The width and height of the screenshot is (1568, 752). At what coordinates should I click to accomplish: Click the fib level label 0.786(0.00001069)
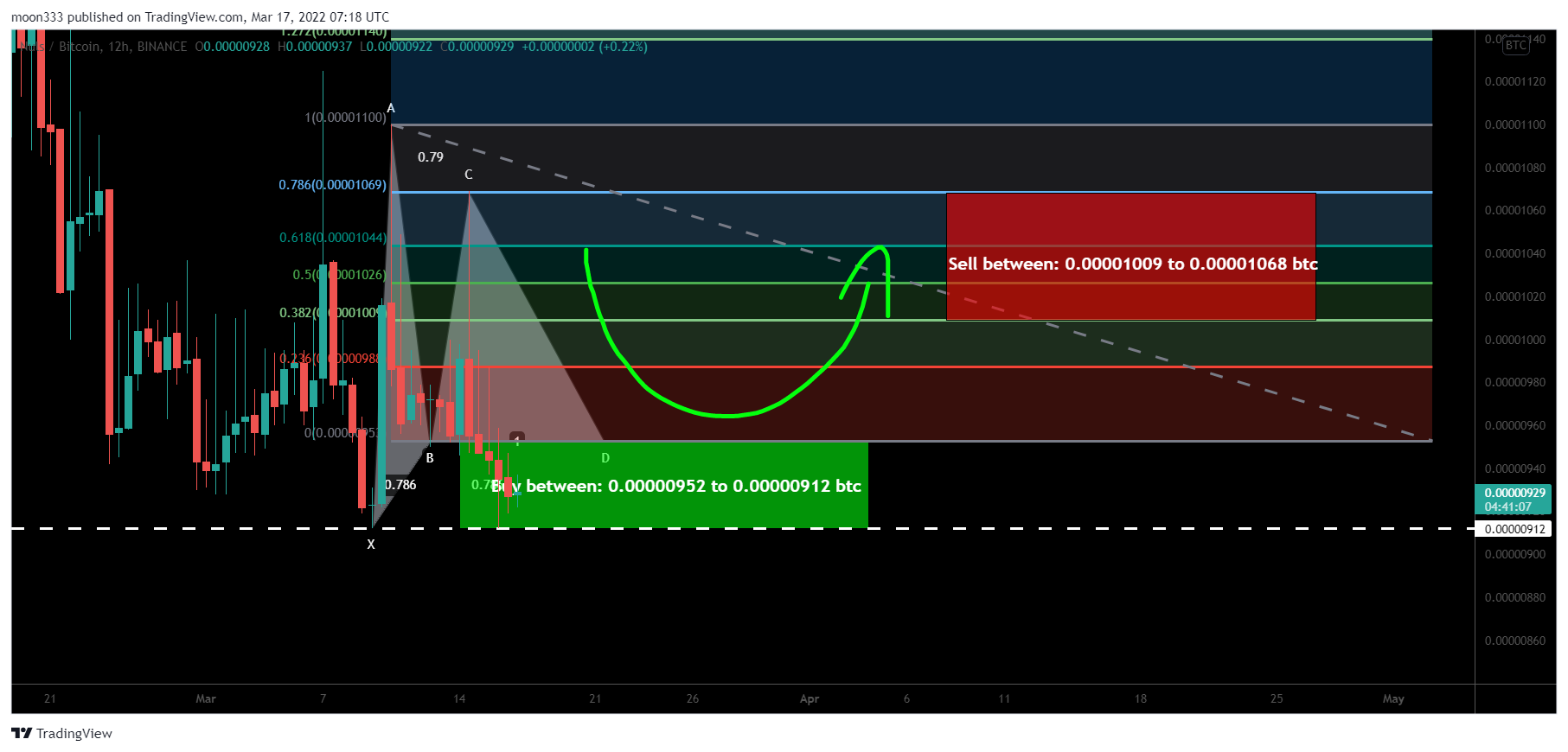click(332, 185)
